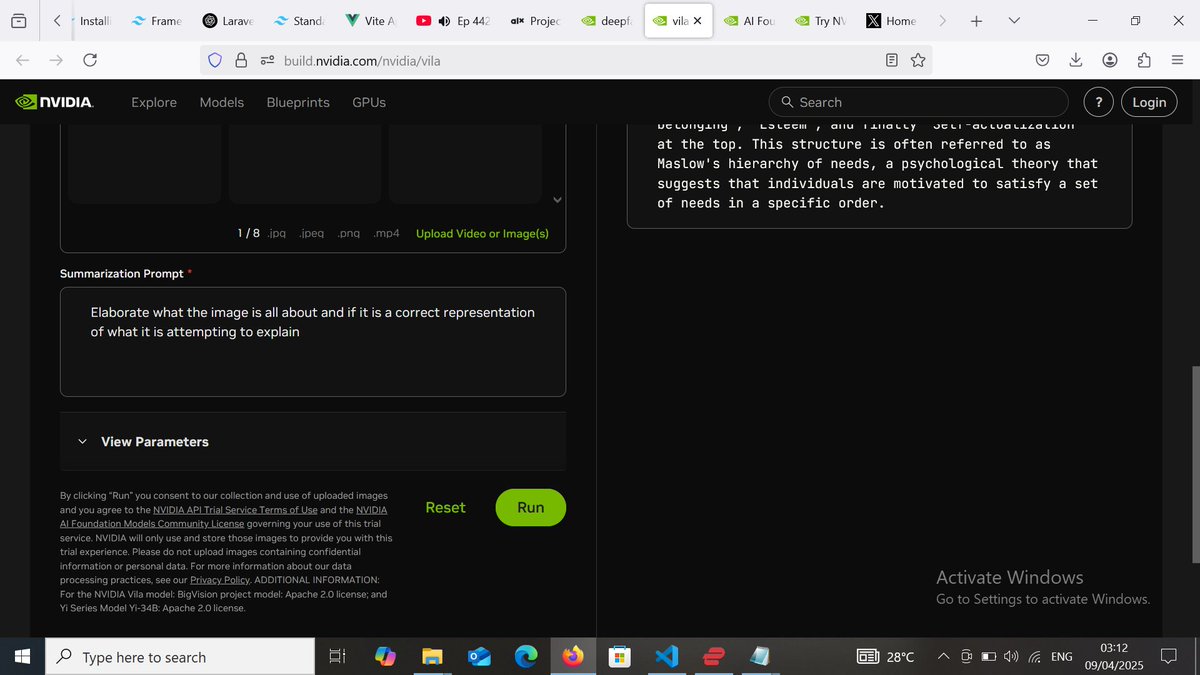Open the Firefox view icon left of tabs

click(18, 20)
